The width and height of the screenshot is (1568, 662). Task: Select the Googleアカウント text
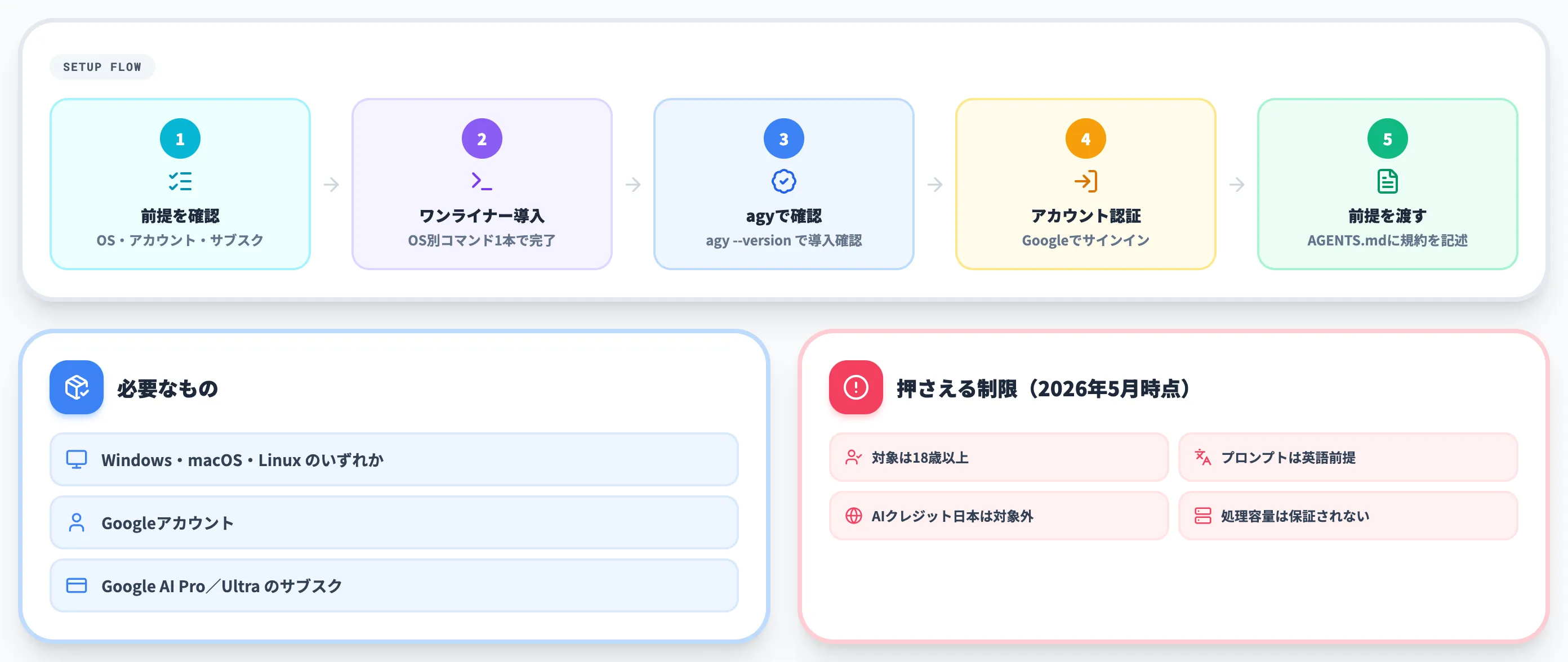(167, 524)
